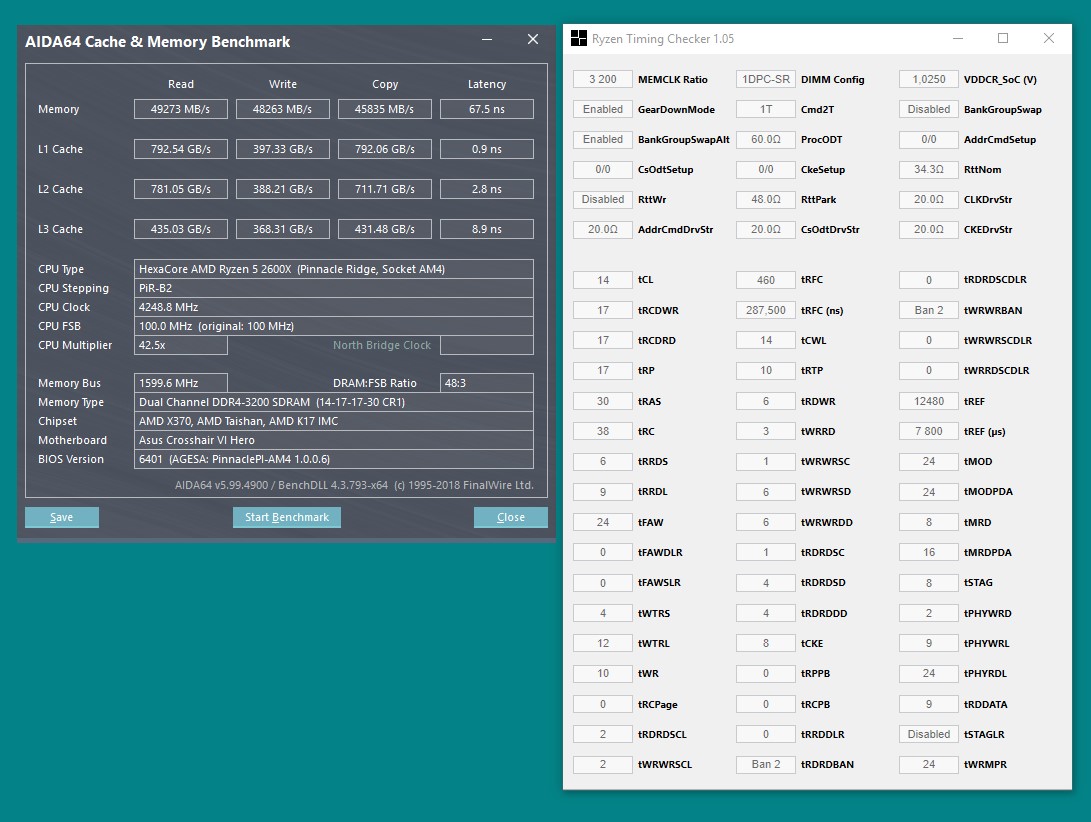1091x822 pixels.
Task: Minimize the Ryzen Timing Checker window
Action: 957,39
